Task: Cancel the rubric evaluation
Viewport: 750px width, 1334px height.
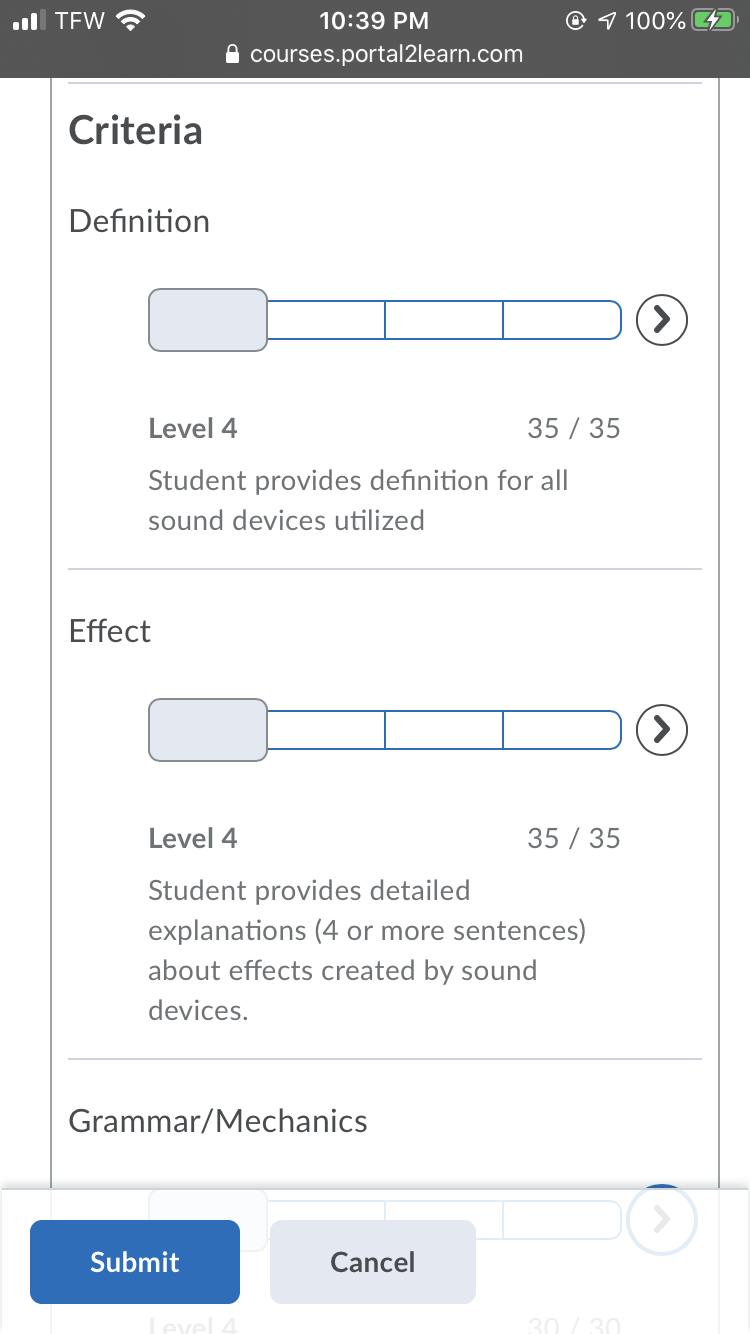Action: point(373,1262)
